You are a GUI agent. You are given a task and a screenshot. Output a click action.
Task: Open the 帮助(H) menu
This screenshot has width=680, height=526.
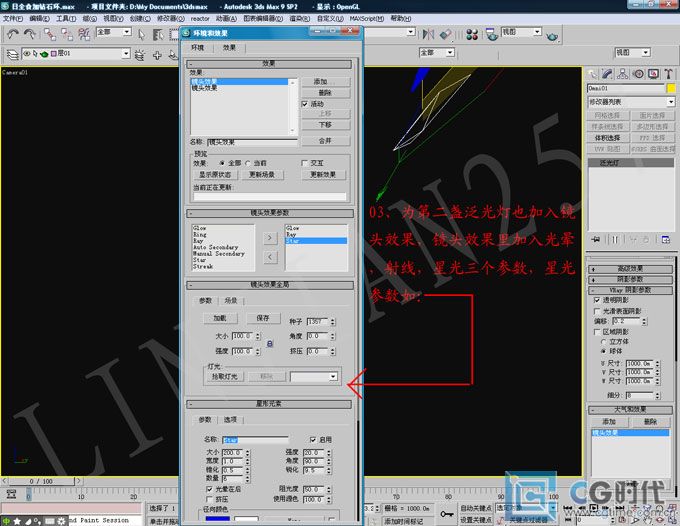(401, 19)
